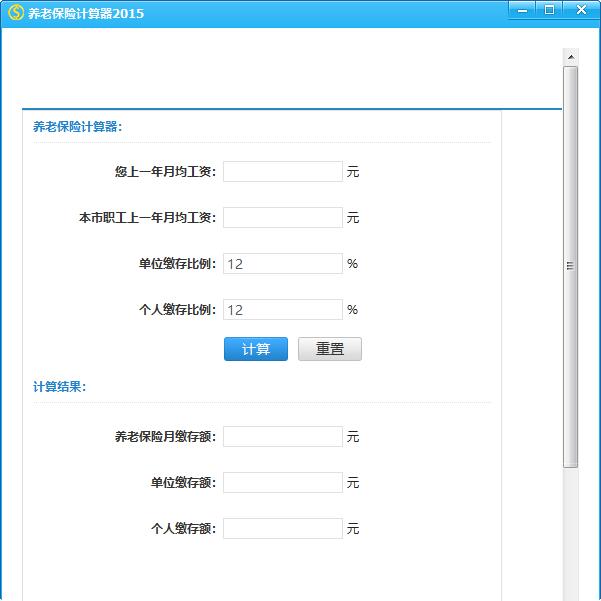Click the 个人缴存额 label text

coord(183,529)
